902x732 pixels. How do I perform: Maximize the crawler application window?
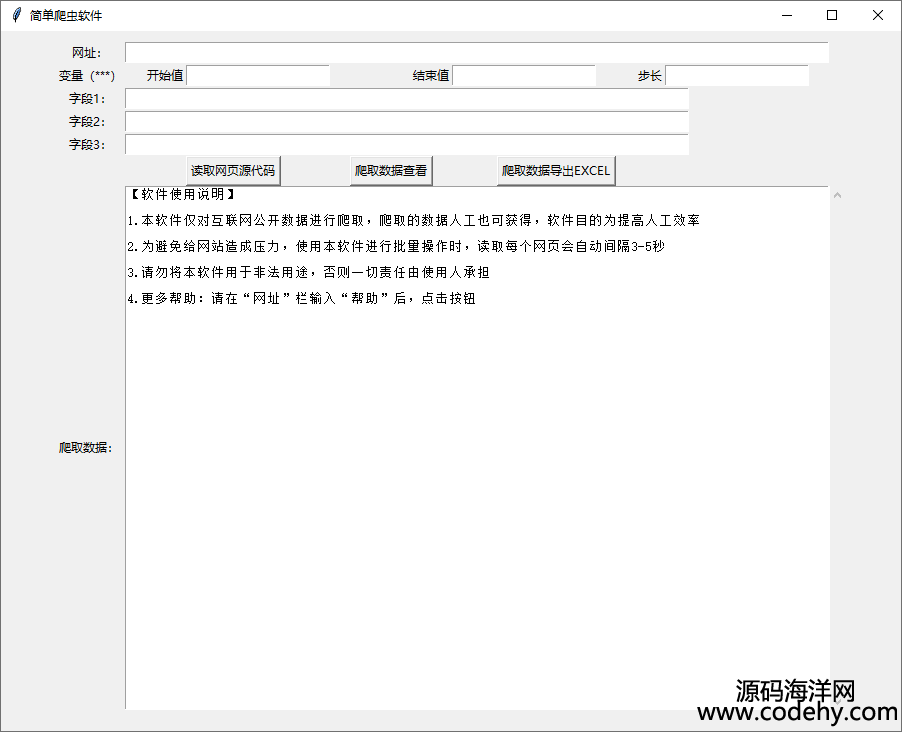[x=832, y=16]
